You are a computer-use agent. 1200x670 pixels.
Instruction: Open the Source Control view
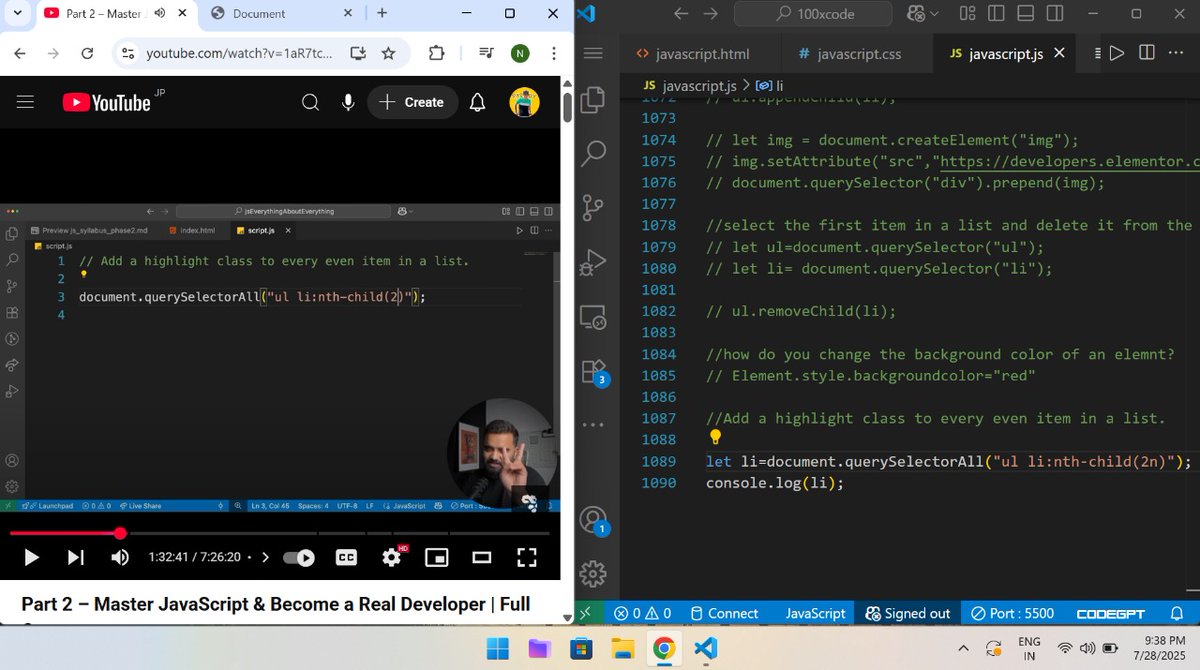pos(593,207)
